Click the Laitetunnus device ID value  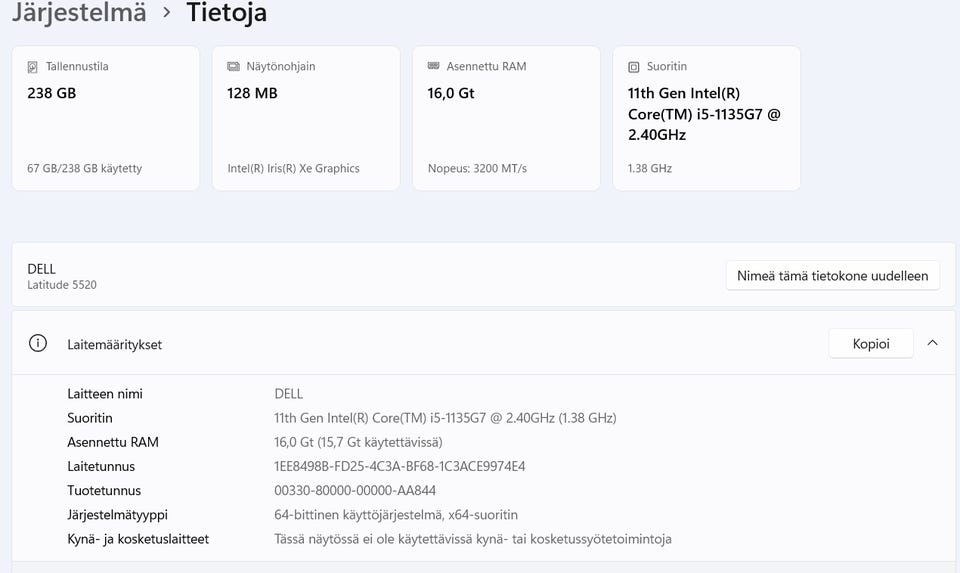pos(399,466)
